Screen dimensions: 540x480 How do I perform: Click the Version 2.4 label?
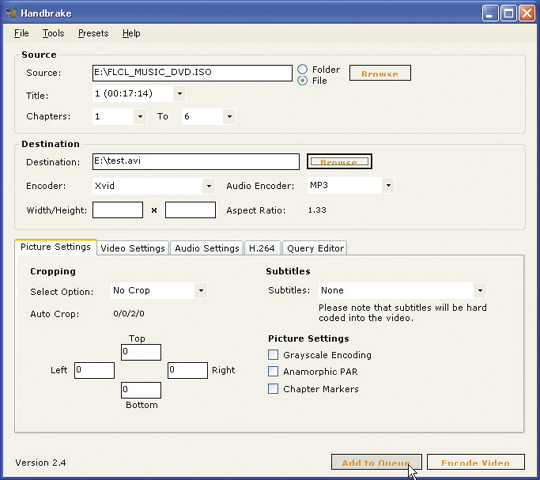[40, 462]
